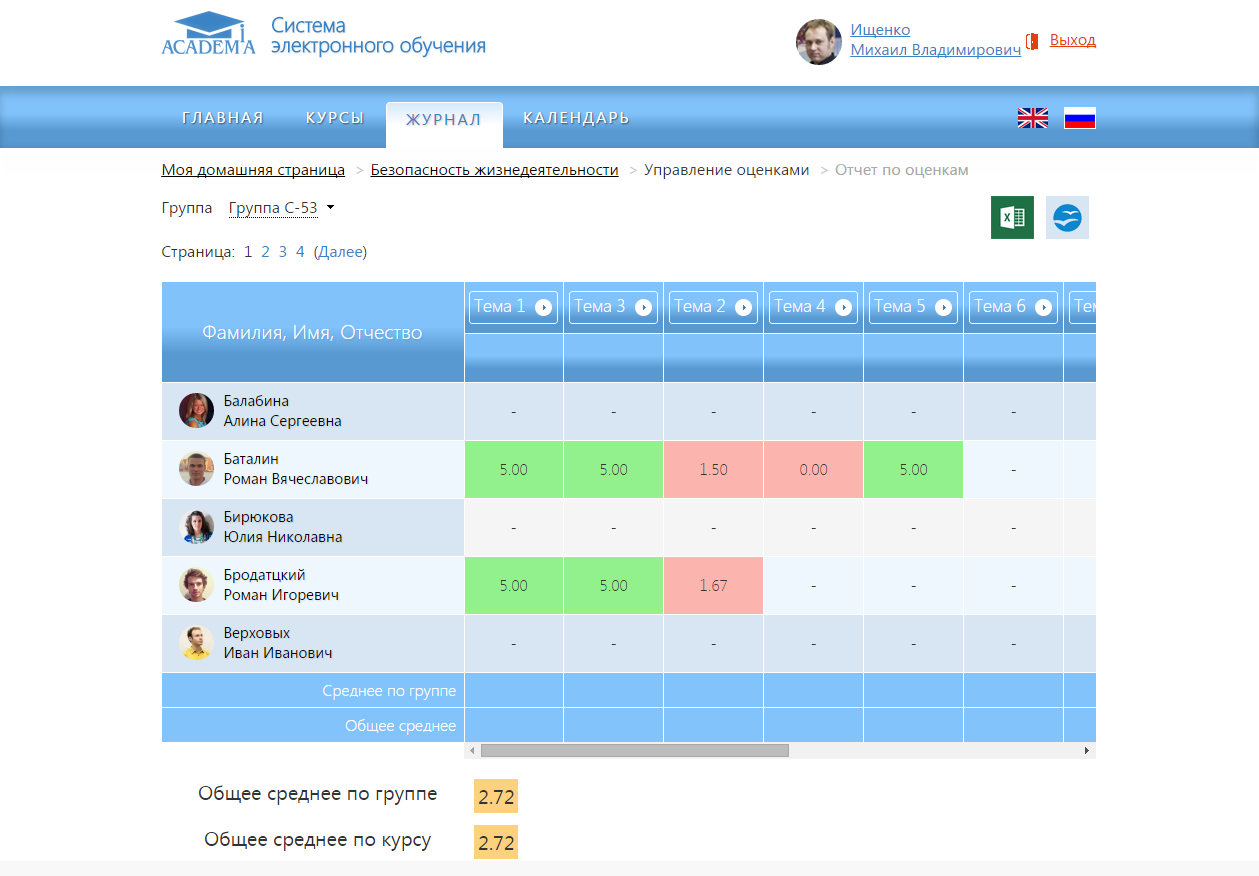Click the arrow icon on Тема 1
Image resolution: width=1259 pixels, height=876 pixels.
point(543,308)
